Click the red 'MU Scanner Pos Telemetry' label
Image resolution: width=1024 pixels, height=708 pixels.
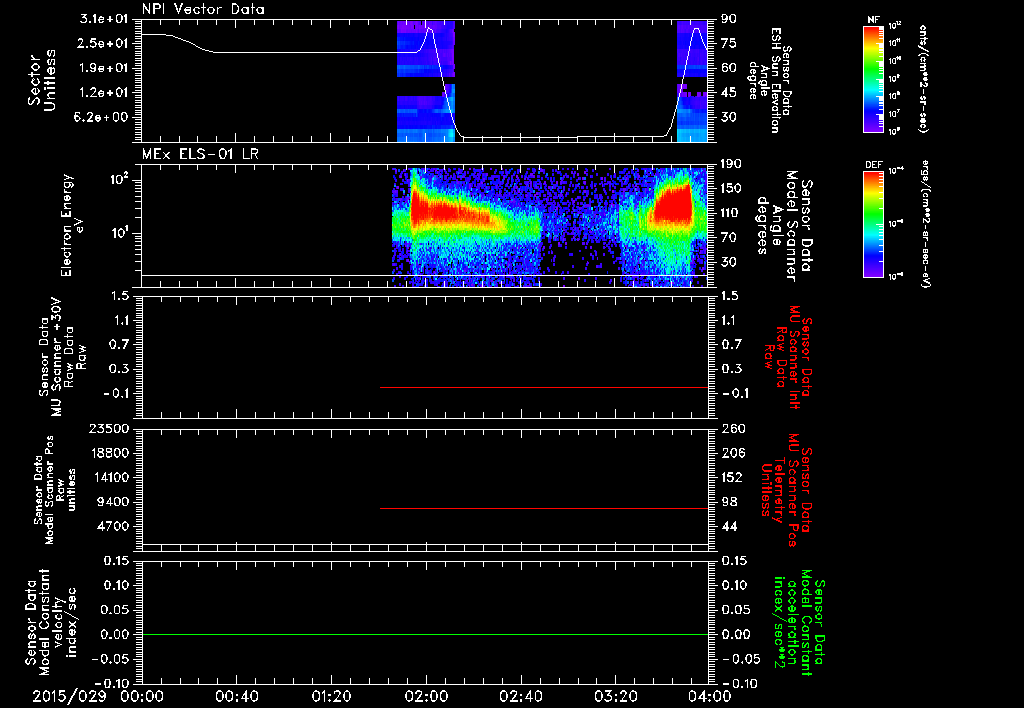pos(787,490)
